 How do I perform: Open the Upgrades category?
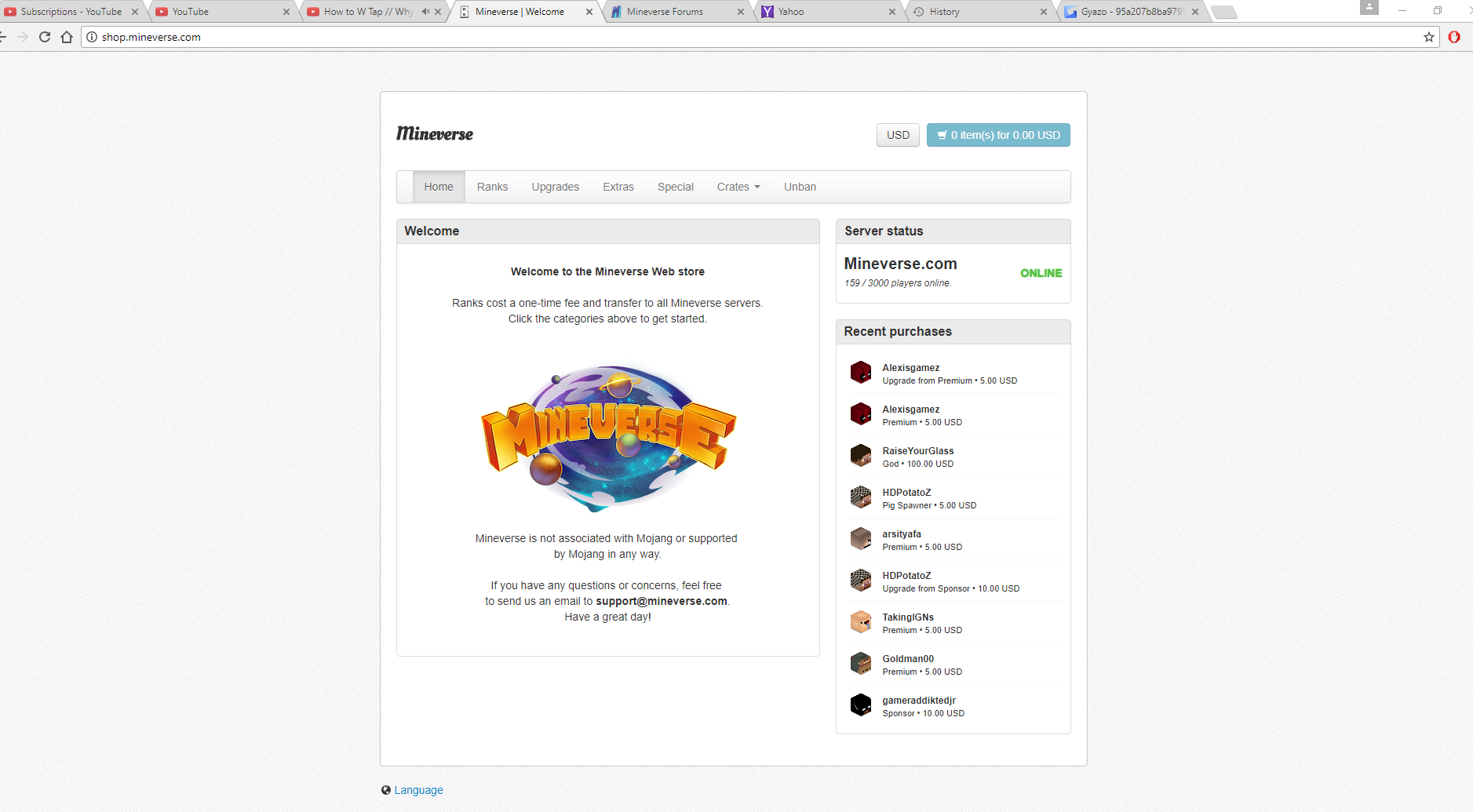click(556, 187)
